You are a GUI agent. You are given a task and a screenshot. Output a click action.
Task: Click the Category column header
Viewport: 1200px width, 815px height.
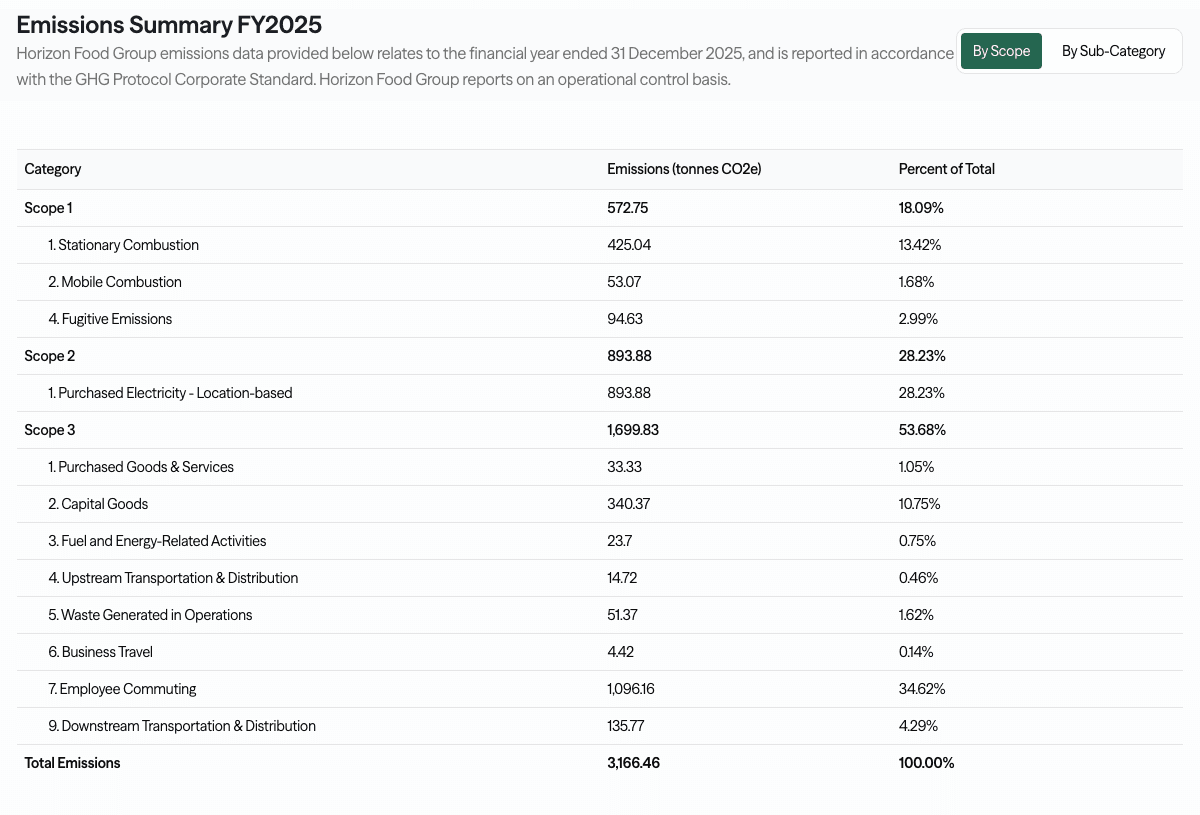tap(52, 169)
